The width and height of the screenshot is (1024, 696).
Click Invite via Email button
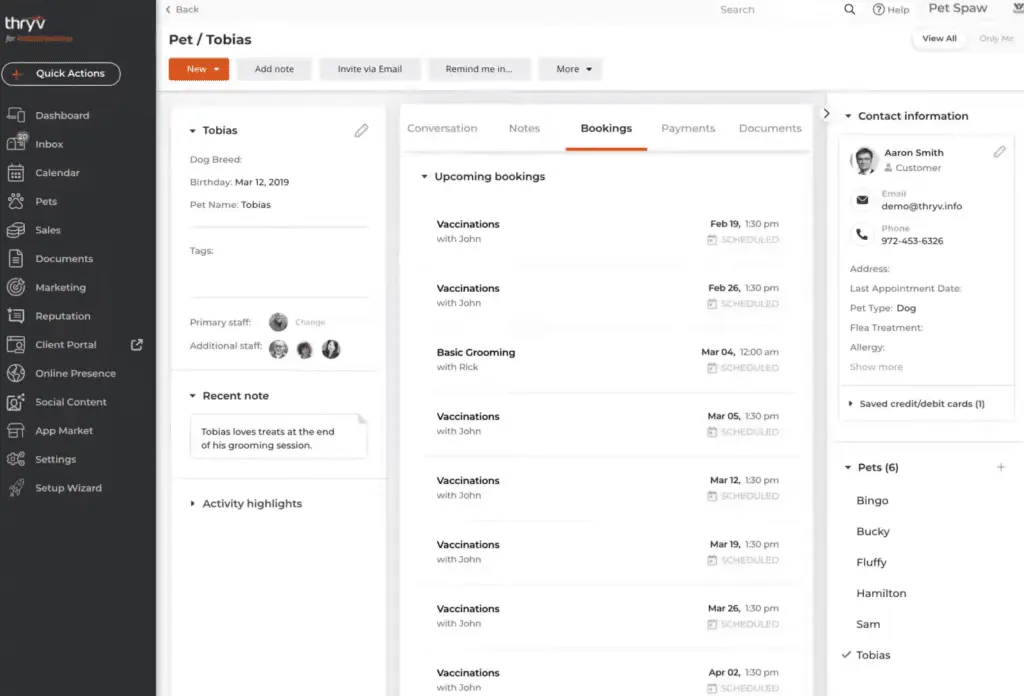(x=370, y=69)
